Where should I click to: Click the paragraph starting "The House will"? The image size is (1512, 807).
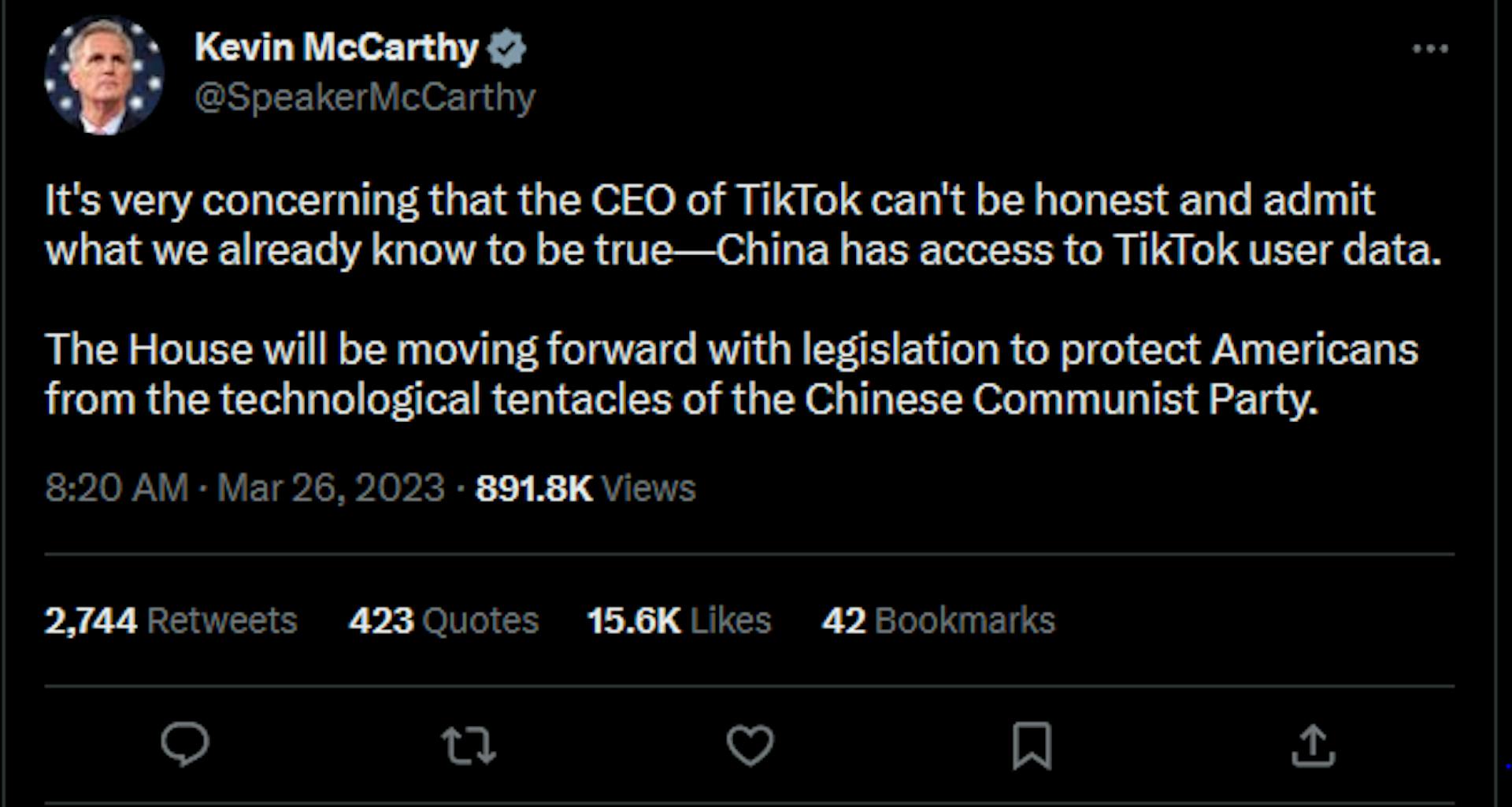click(731, 374)
